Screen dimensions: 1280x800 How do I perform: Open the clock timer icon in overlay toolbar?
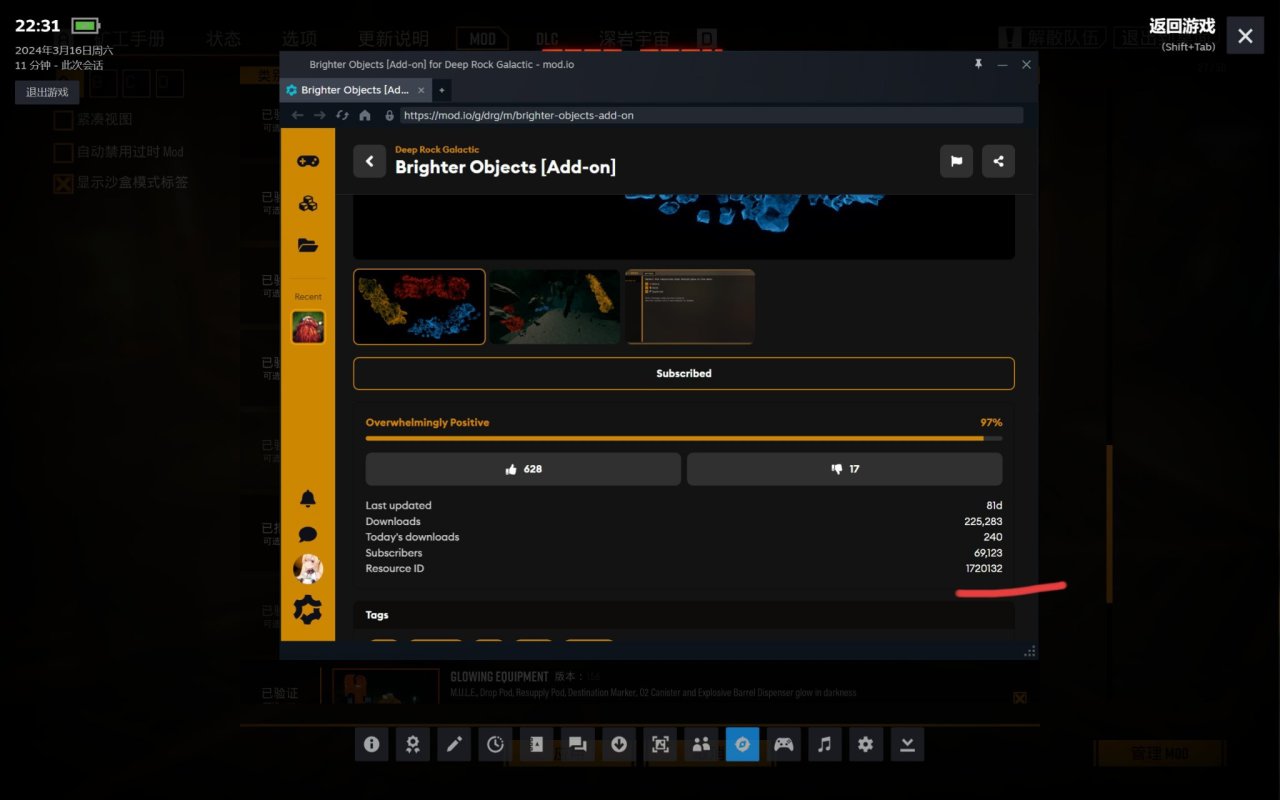[x=496, y=744]
